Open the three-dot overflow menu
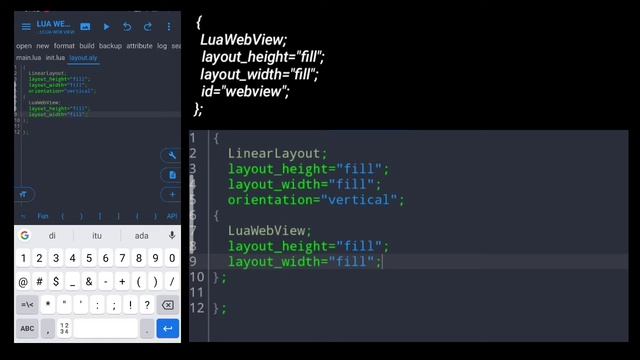The height and width of the screenshot is (360, 640). tap(169, 27)
